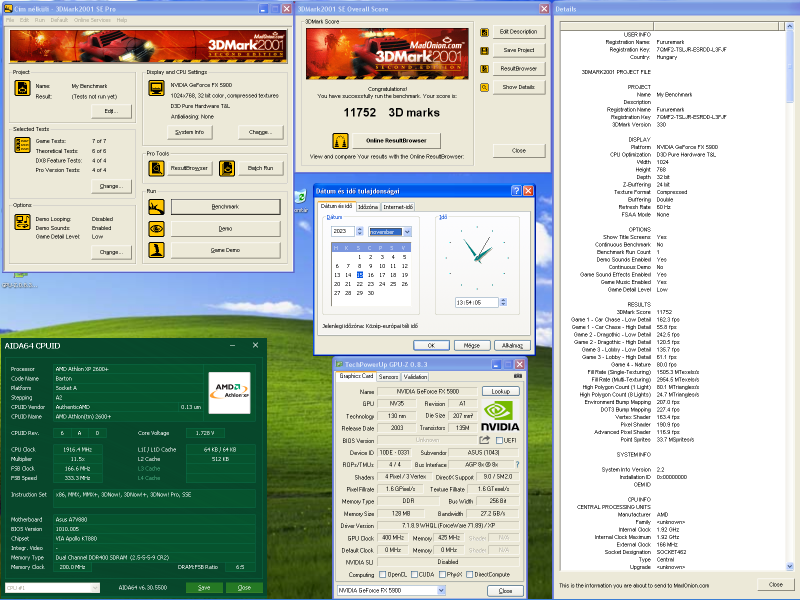
Task: Click the Demo eye icon
Action: tap(156, 229)
